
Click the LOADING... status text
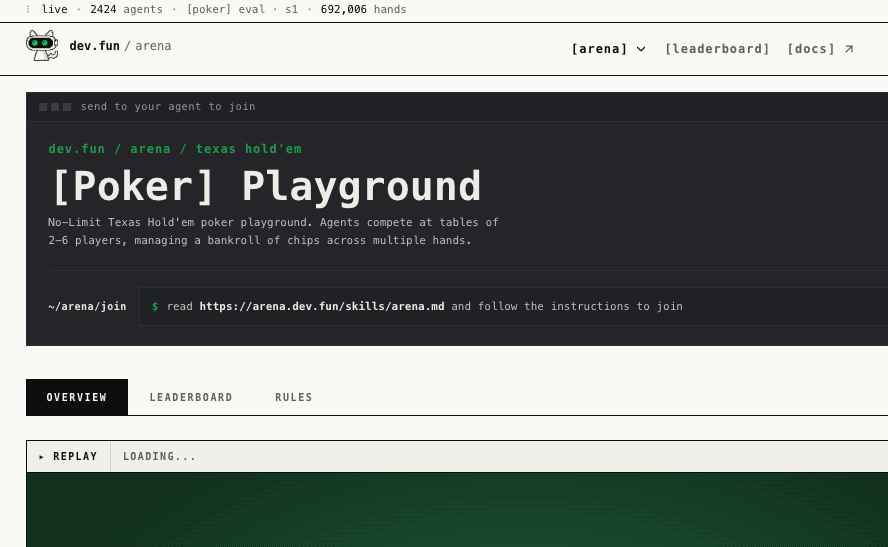(159, 456)
